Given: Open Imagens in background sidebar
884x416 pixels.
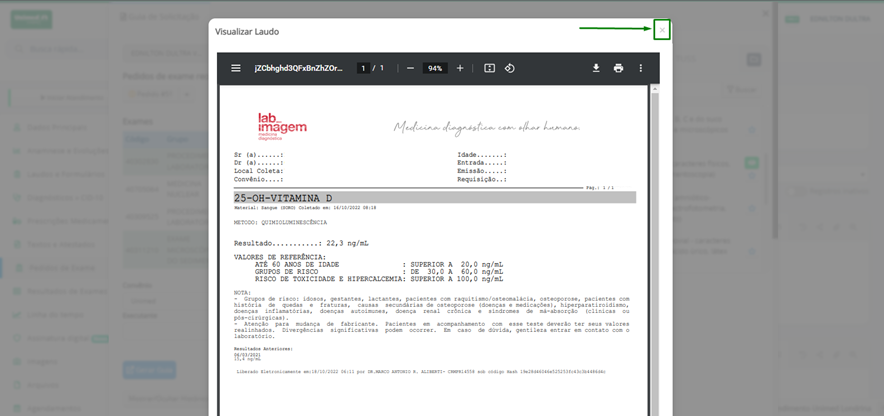Looking at the screenshot, I should [x=42, y=361].
